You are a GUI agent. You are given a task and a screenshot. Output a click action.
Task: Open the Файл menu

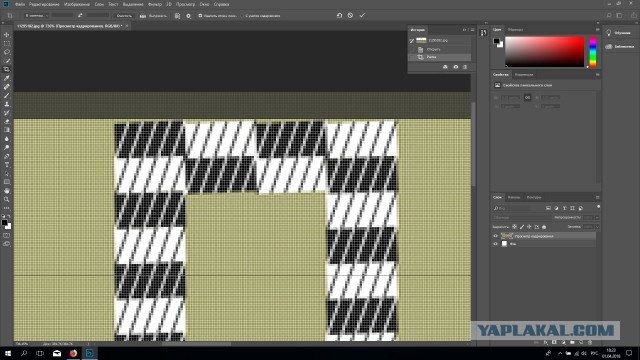(x=20, y=4)
